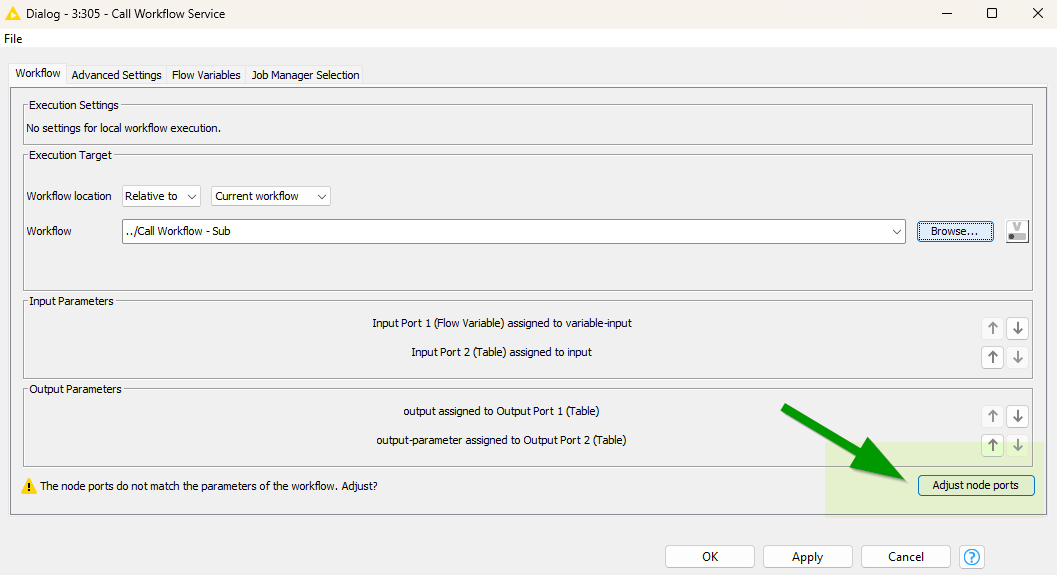The image size is (1057, 575).
Task: Confirm dialog with OK button
Action: tap(710, 557)
